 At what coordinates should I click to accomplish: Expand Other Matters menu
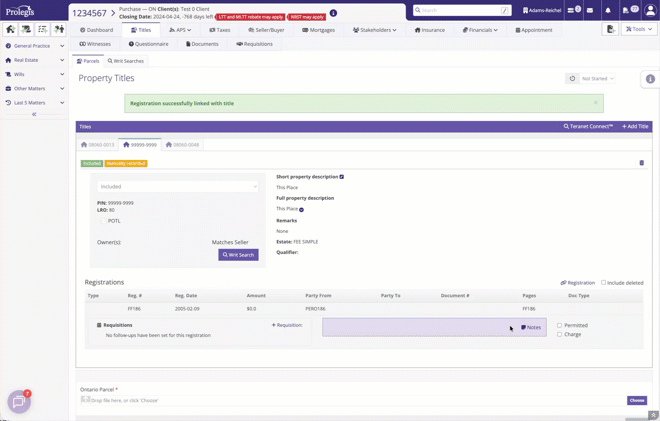(35, 89)
